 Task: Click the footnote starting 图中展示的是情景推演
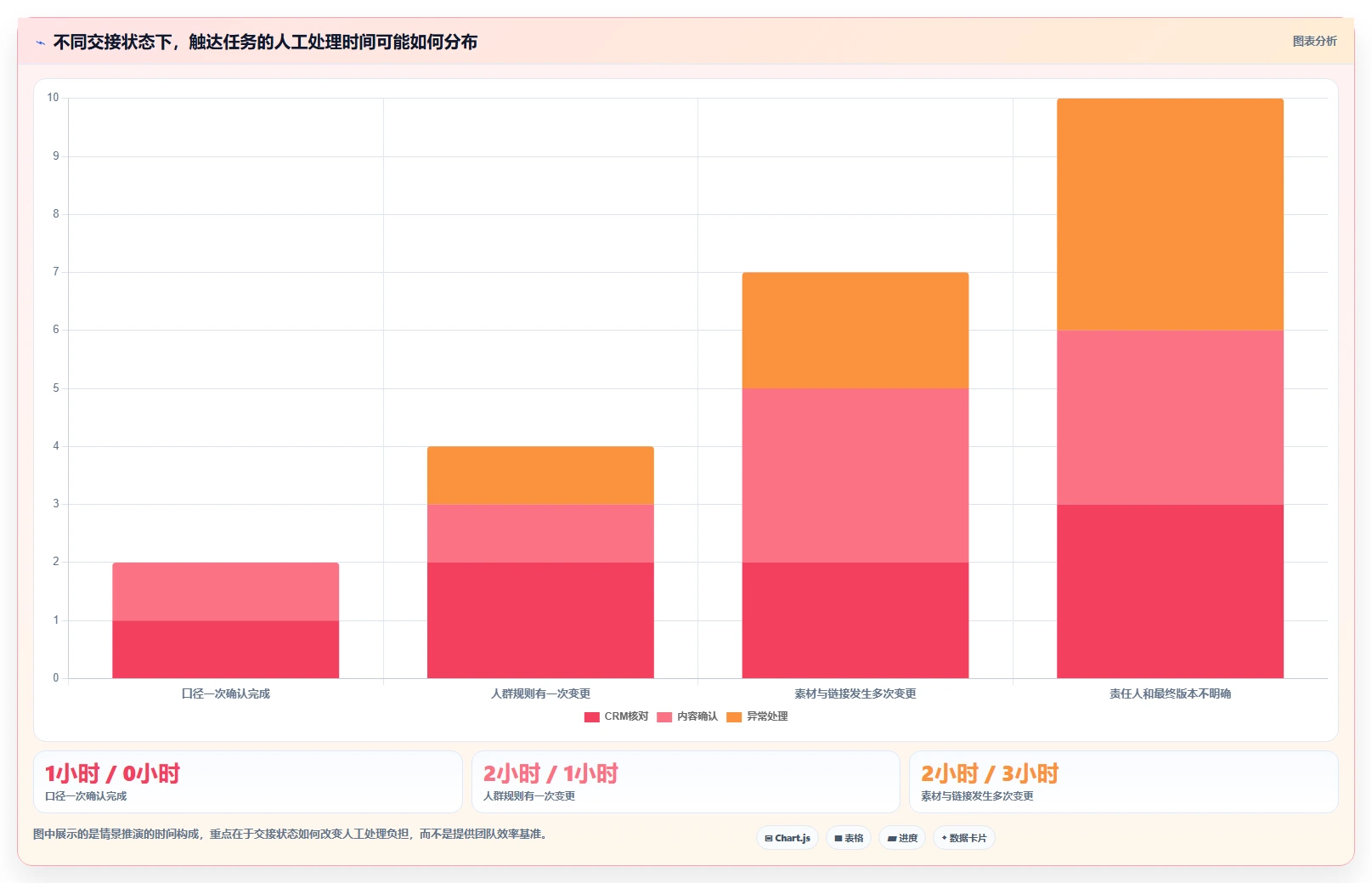(292, 834)
